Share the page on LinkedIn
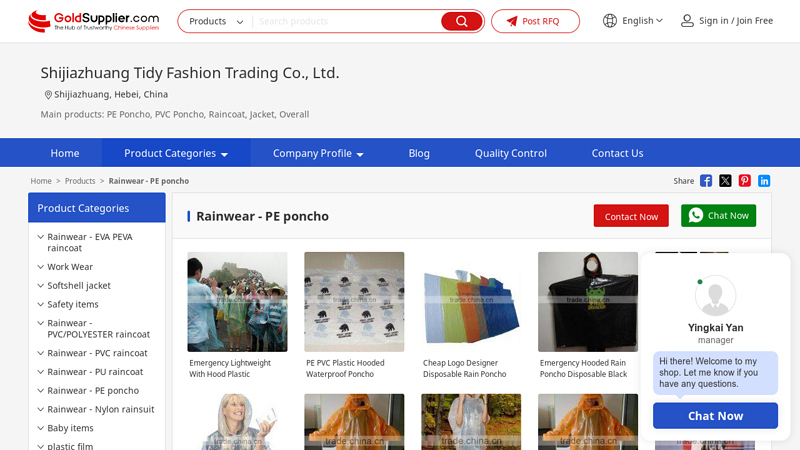This screenshot has height=450, width=800. point(764,181)
